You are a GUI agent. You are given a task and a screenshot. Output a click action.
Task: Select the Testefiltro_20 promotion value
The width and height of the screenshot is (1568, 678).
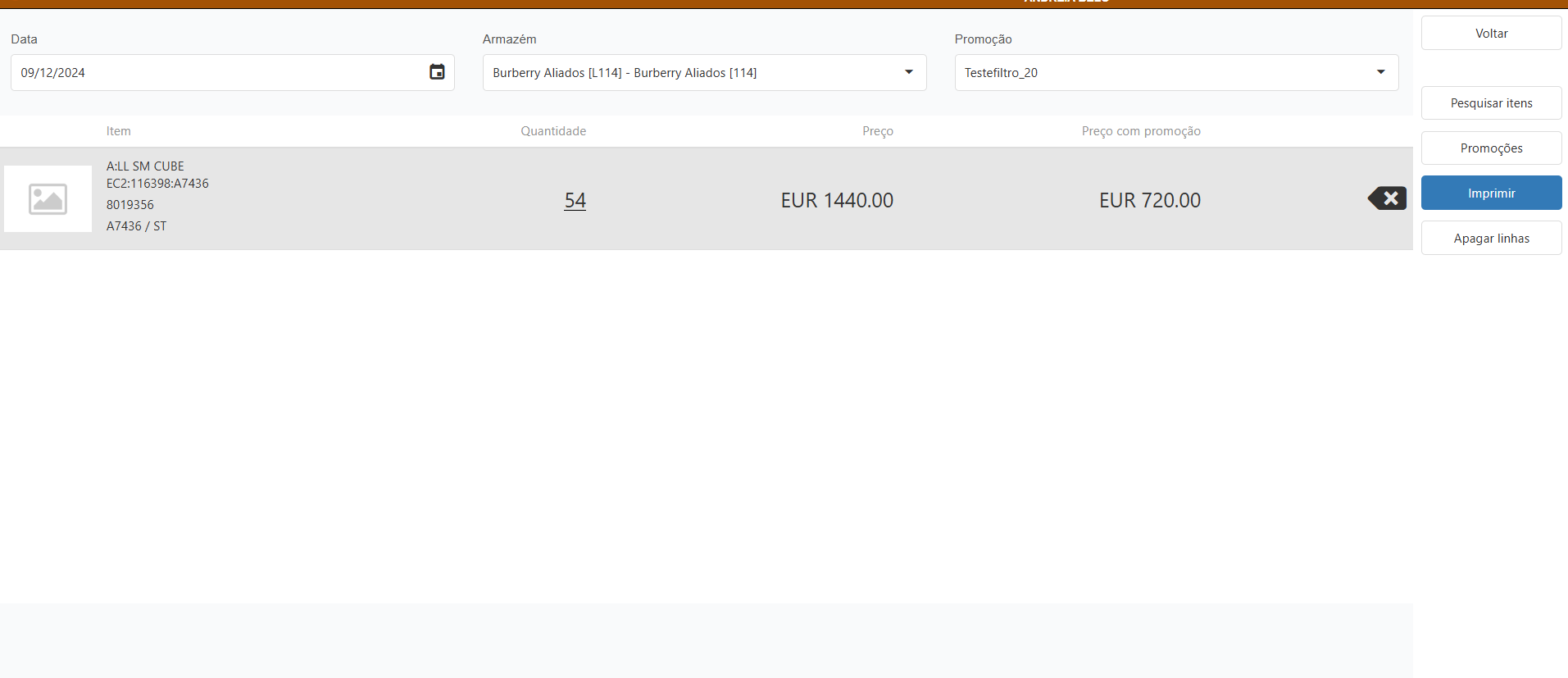[1001, 73]
